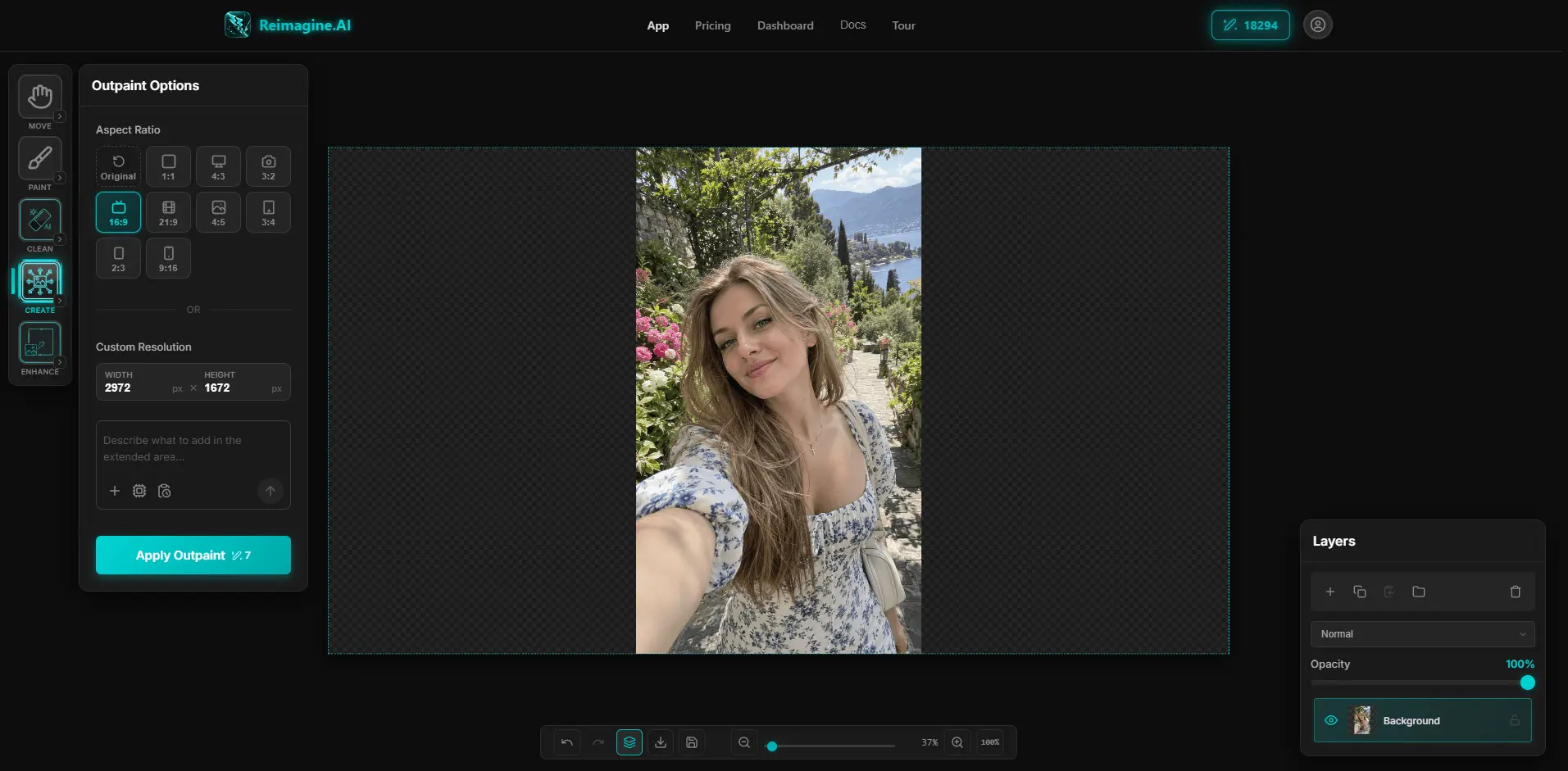Open the Dashboard page
The height and width of the screenshot is (771, 1568).
[x=785, y=25]
